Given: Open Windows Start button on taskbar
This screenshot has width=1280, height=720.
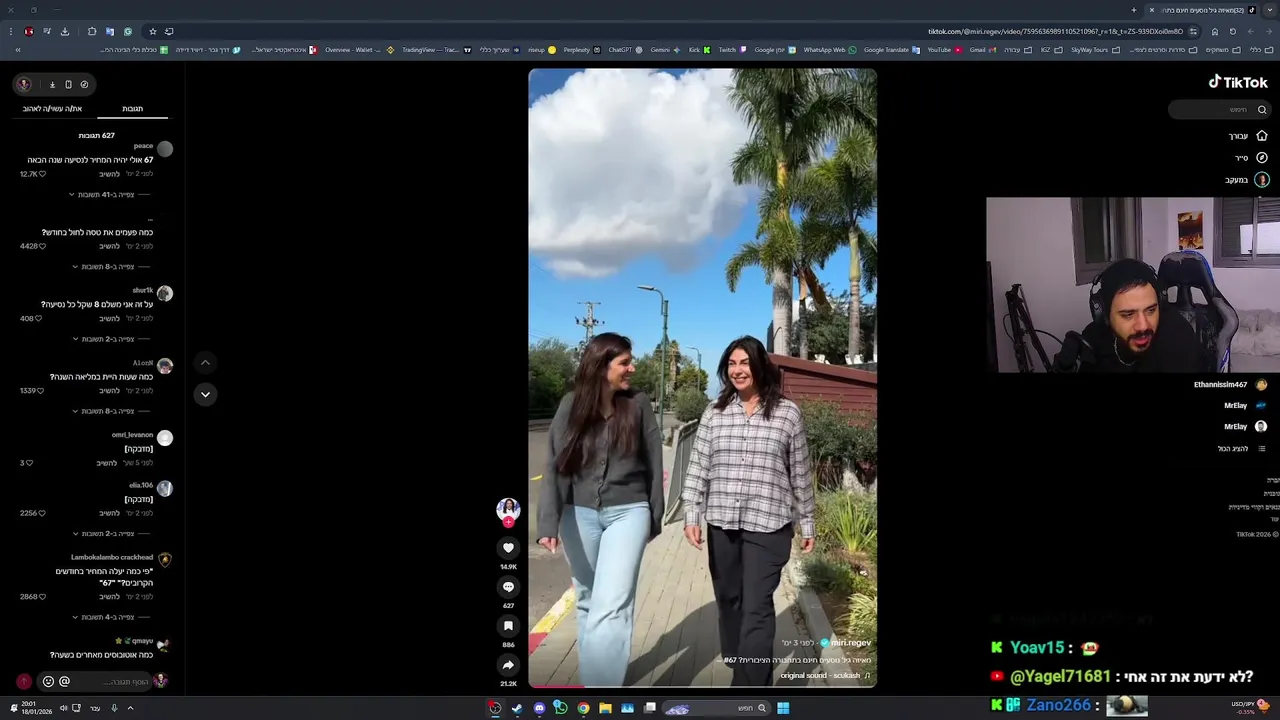Looking at the screenshot, I should 783,708.
